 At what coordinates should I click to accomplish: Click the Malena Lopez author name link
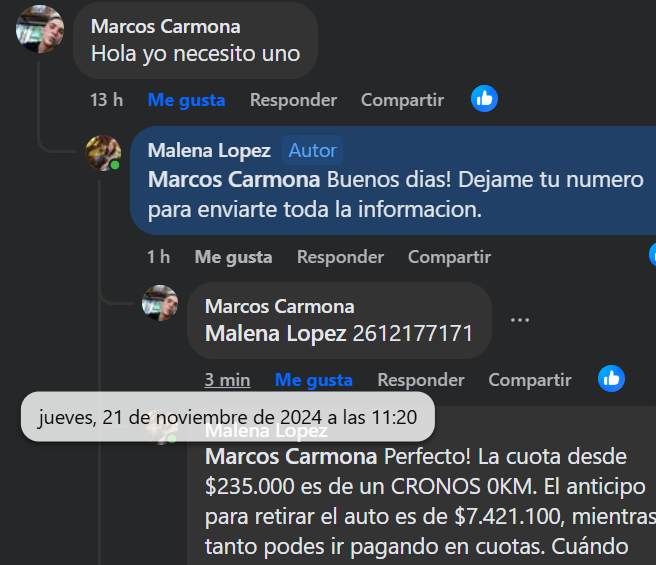pos(209,150)
